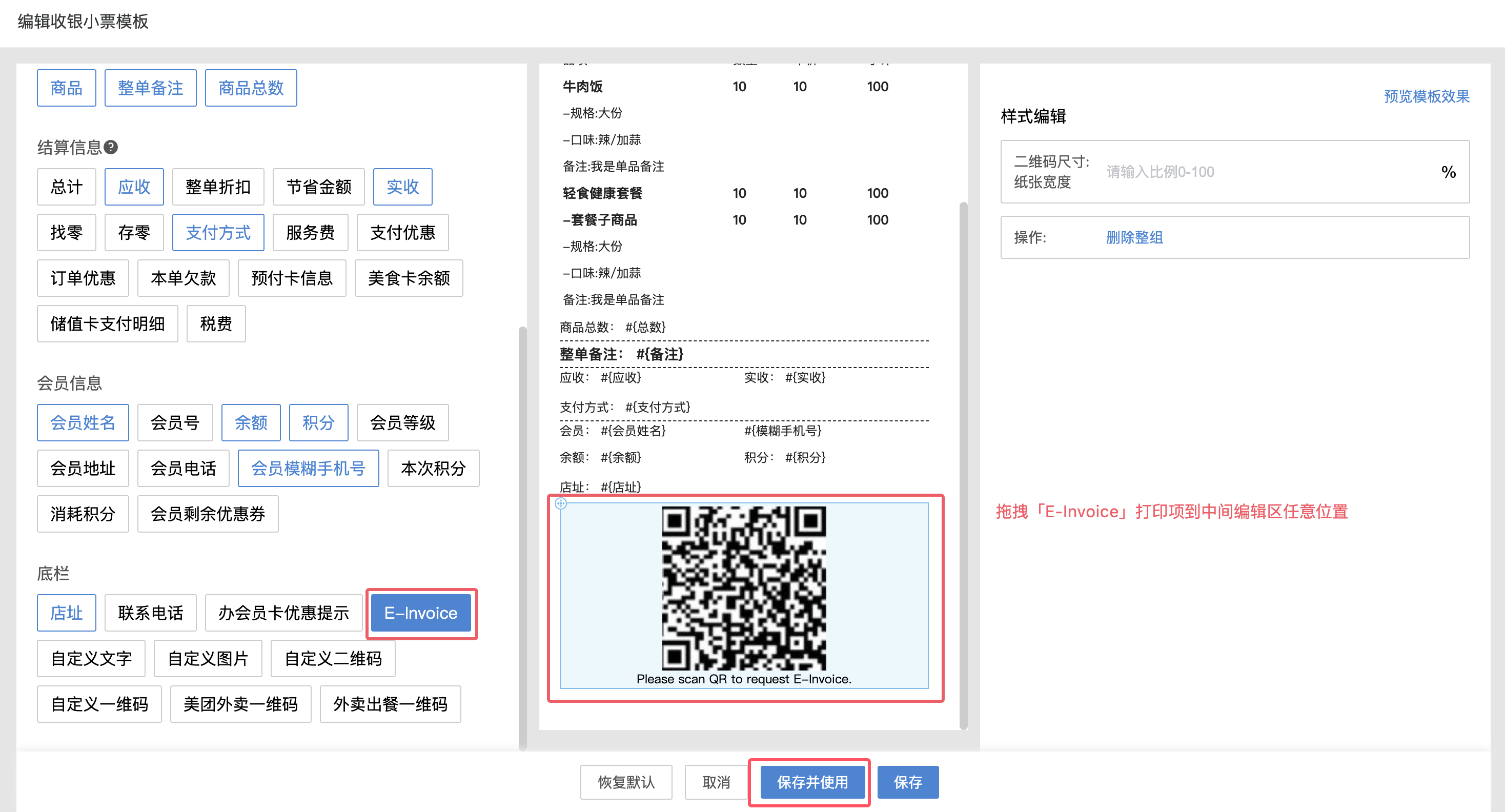Toggle the 应收 print item

pyautogui.click(x=134, y=187)
